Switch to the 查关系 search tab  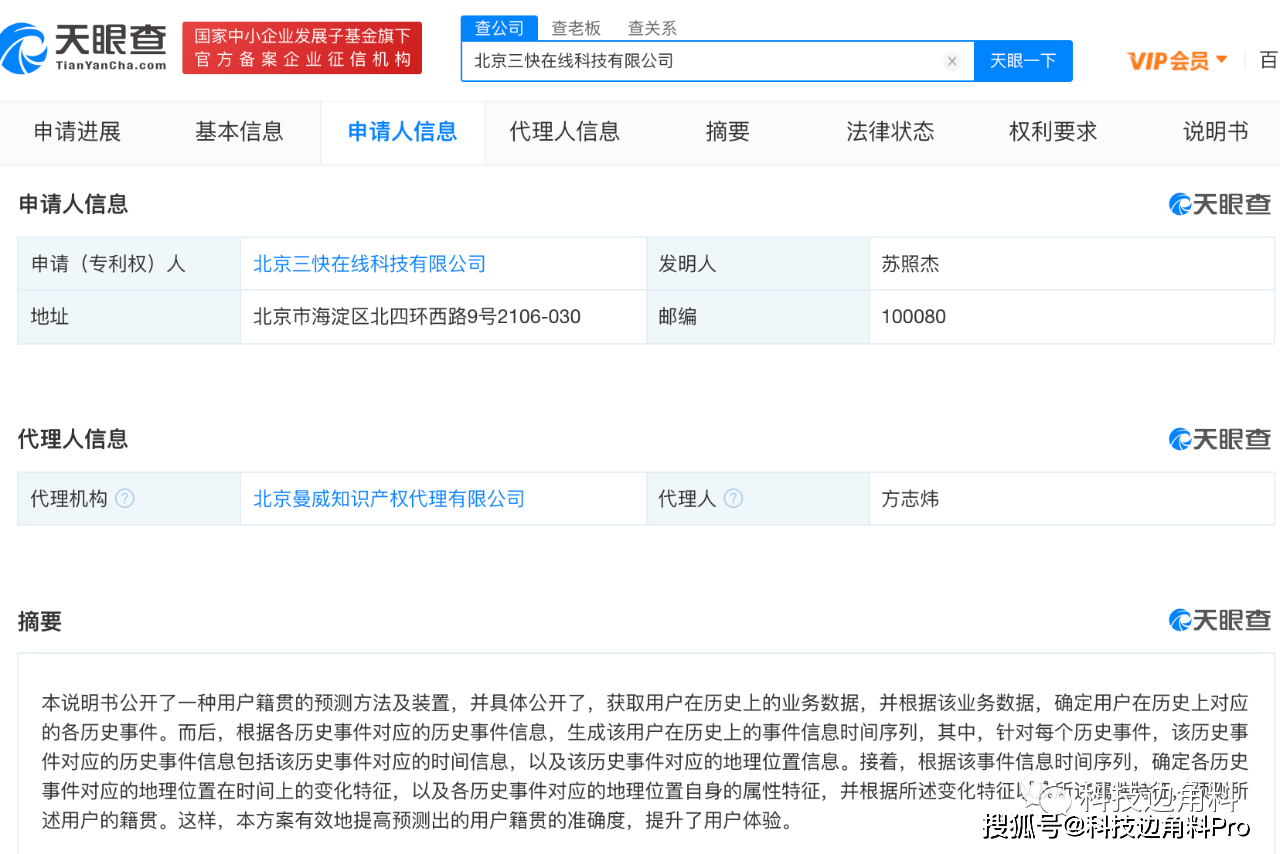[651, 27]
